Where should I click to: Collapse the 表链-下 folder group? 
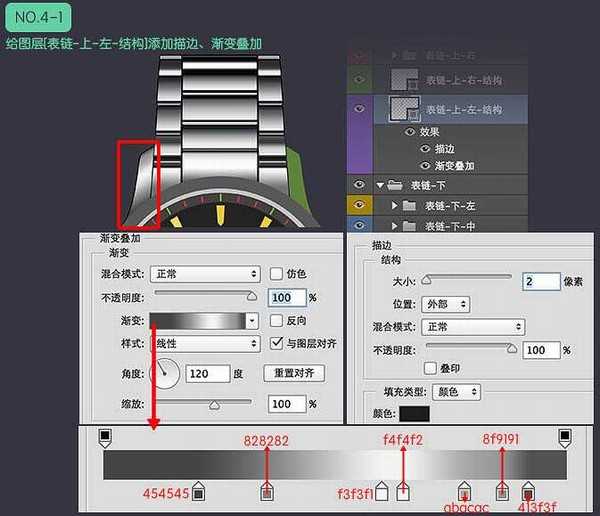tap(379, 185)
